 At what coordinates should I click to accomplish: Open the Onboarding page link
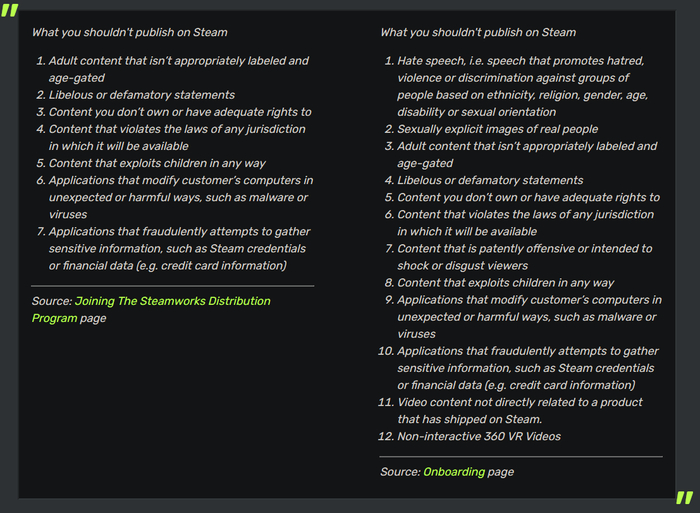(x=453, y=472)
